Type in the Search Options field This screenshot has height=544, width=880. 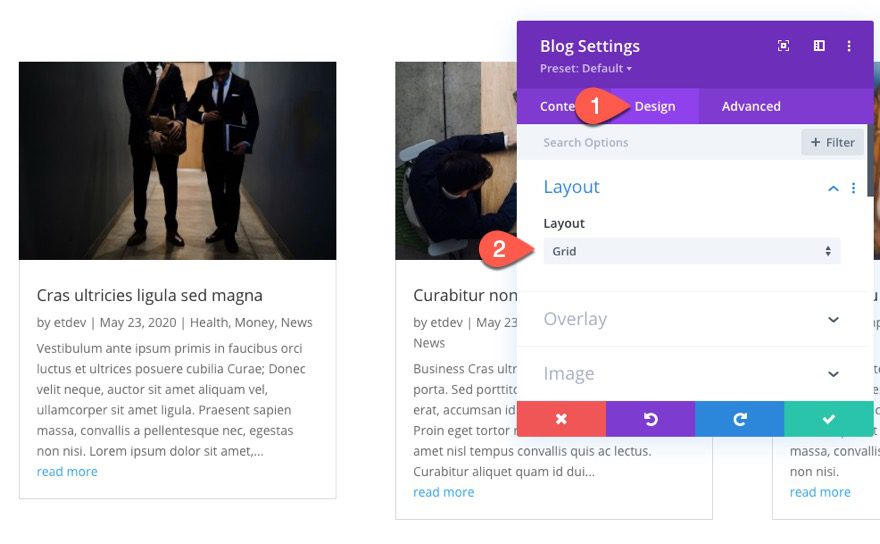point(660,142)
